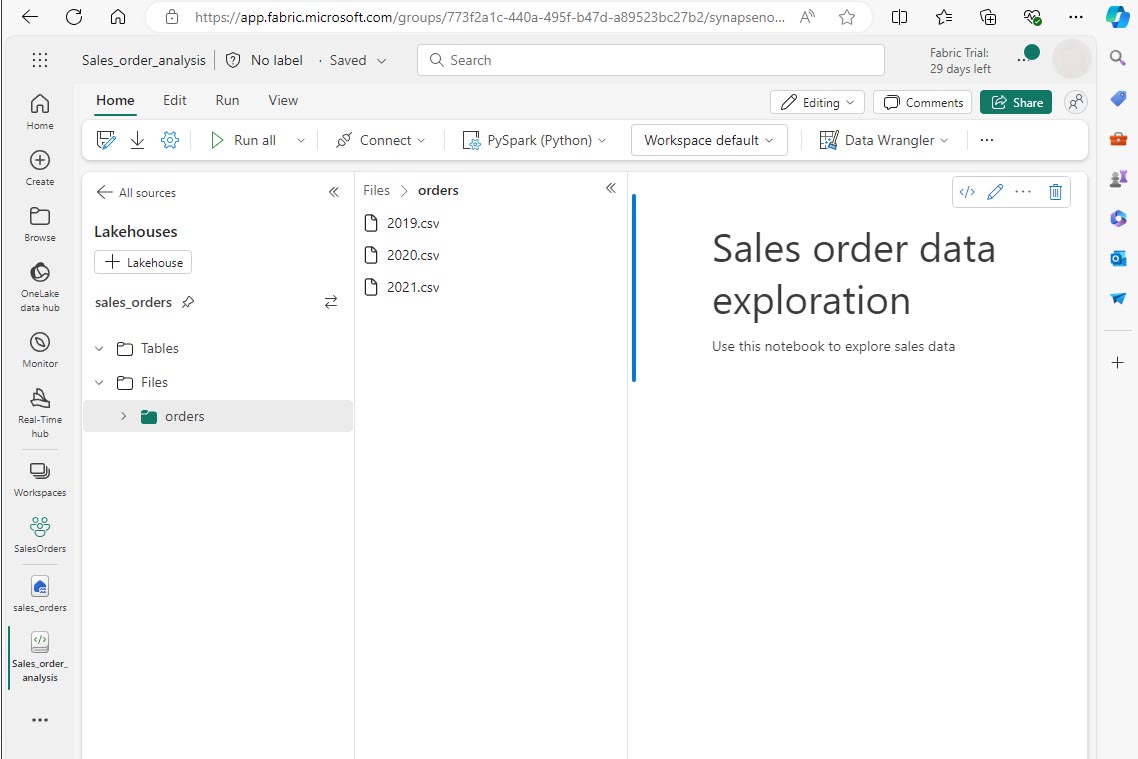Click the browser address bar
Image resolution: width=1138 pixels, height=759 pixels.
(489, 17)
